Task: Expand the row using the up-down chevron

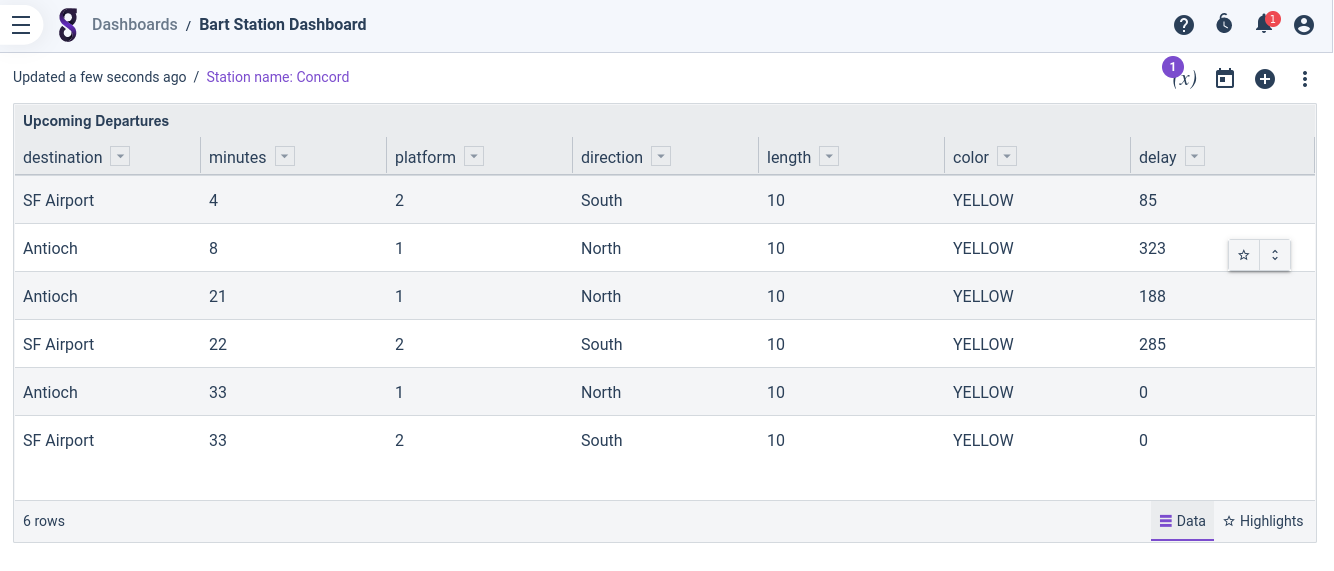Action: (1275, 255)
